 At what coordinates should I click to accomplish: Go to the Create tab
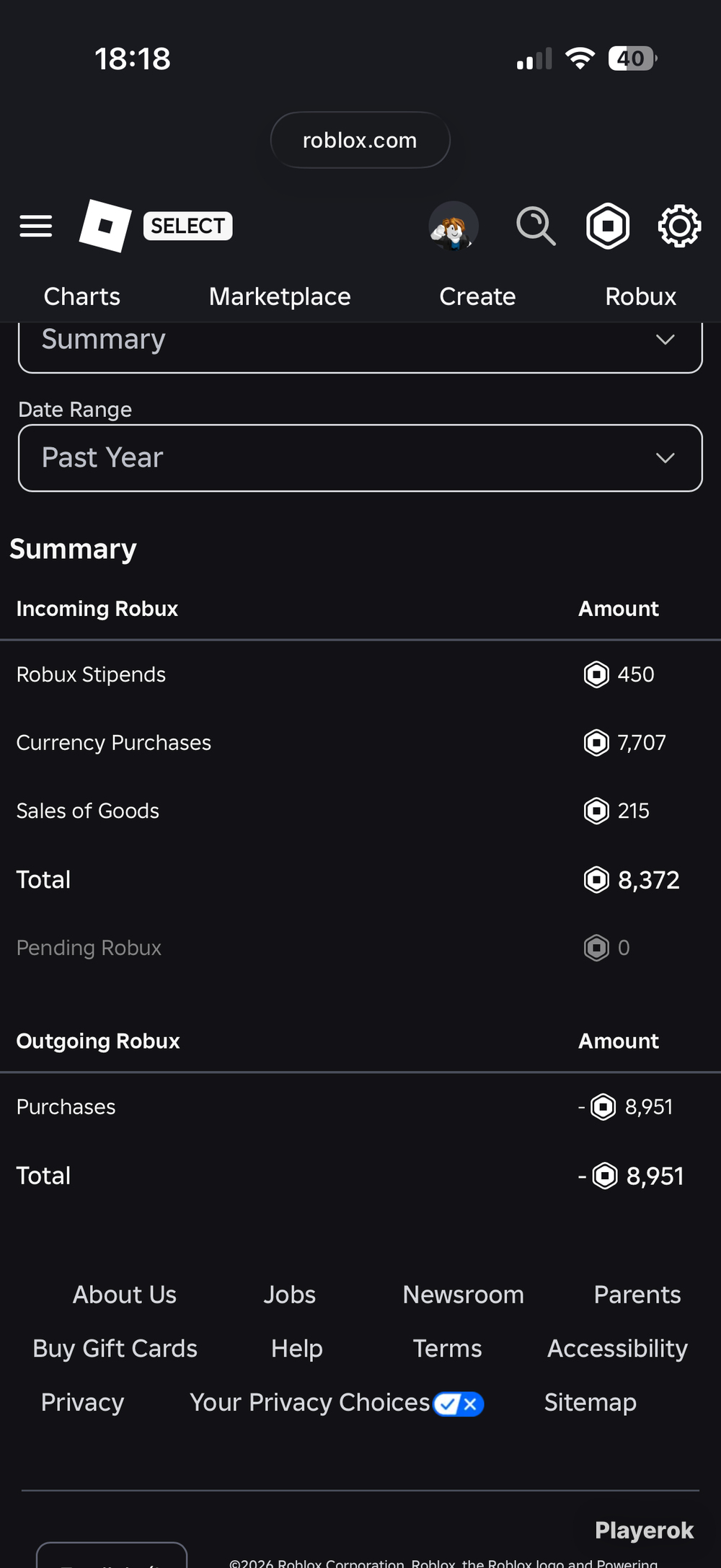click(477, 296)
